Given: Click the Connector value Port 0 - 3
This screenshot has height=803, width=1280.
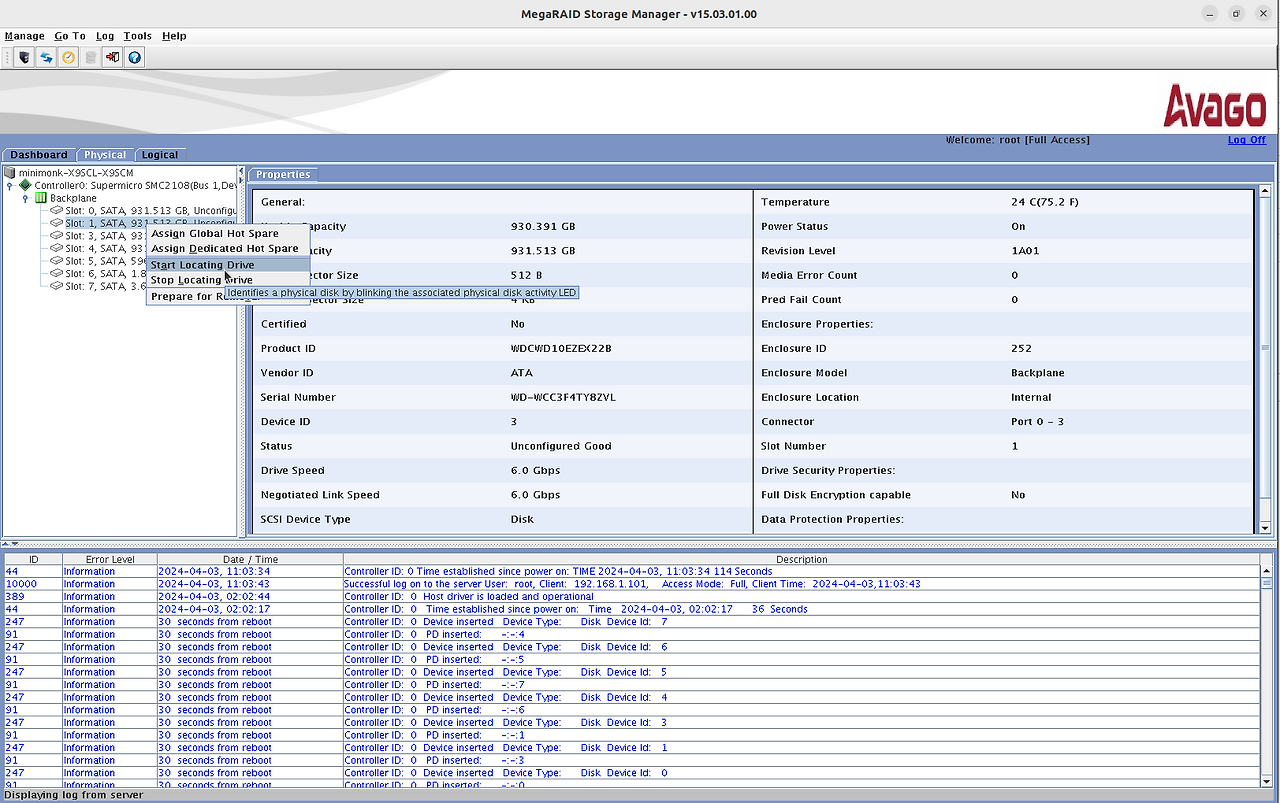Looking at the screenshot, I should [x=1037, y=422].
